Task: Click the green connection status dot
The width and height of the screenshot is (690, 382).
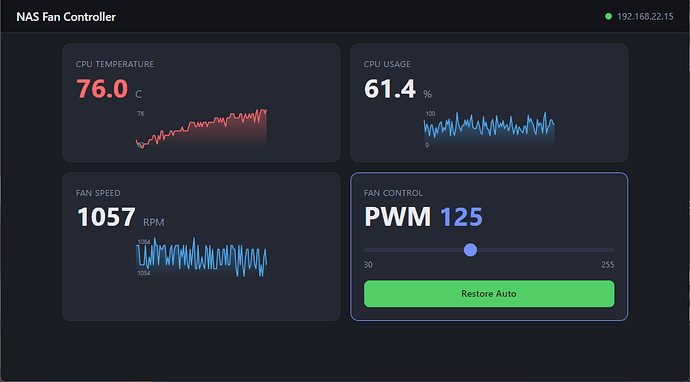Action: (609, 17)
